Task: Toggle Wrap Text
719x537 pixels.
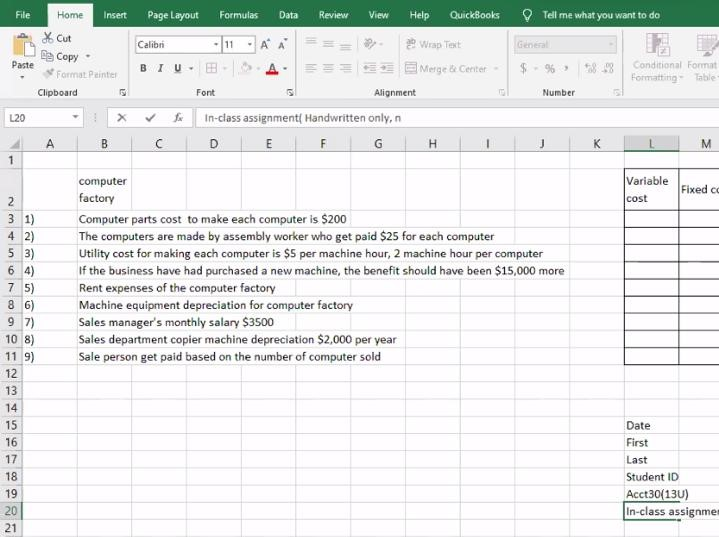Action: pos(433,44)
